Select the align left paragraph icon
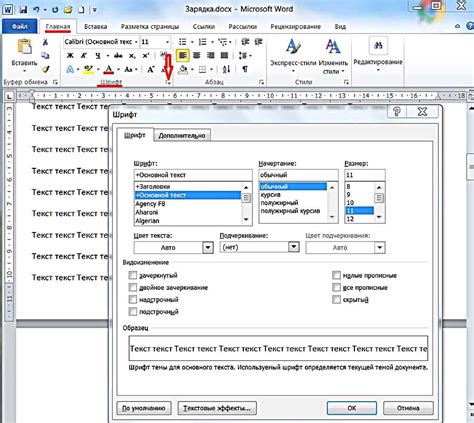 coord(182,56)
